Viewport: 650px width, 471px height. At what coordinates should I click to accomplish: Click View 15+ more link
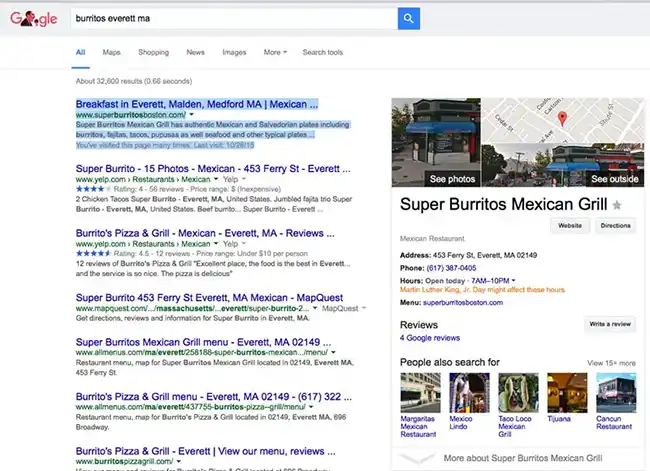[x=611, y=363]
